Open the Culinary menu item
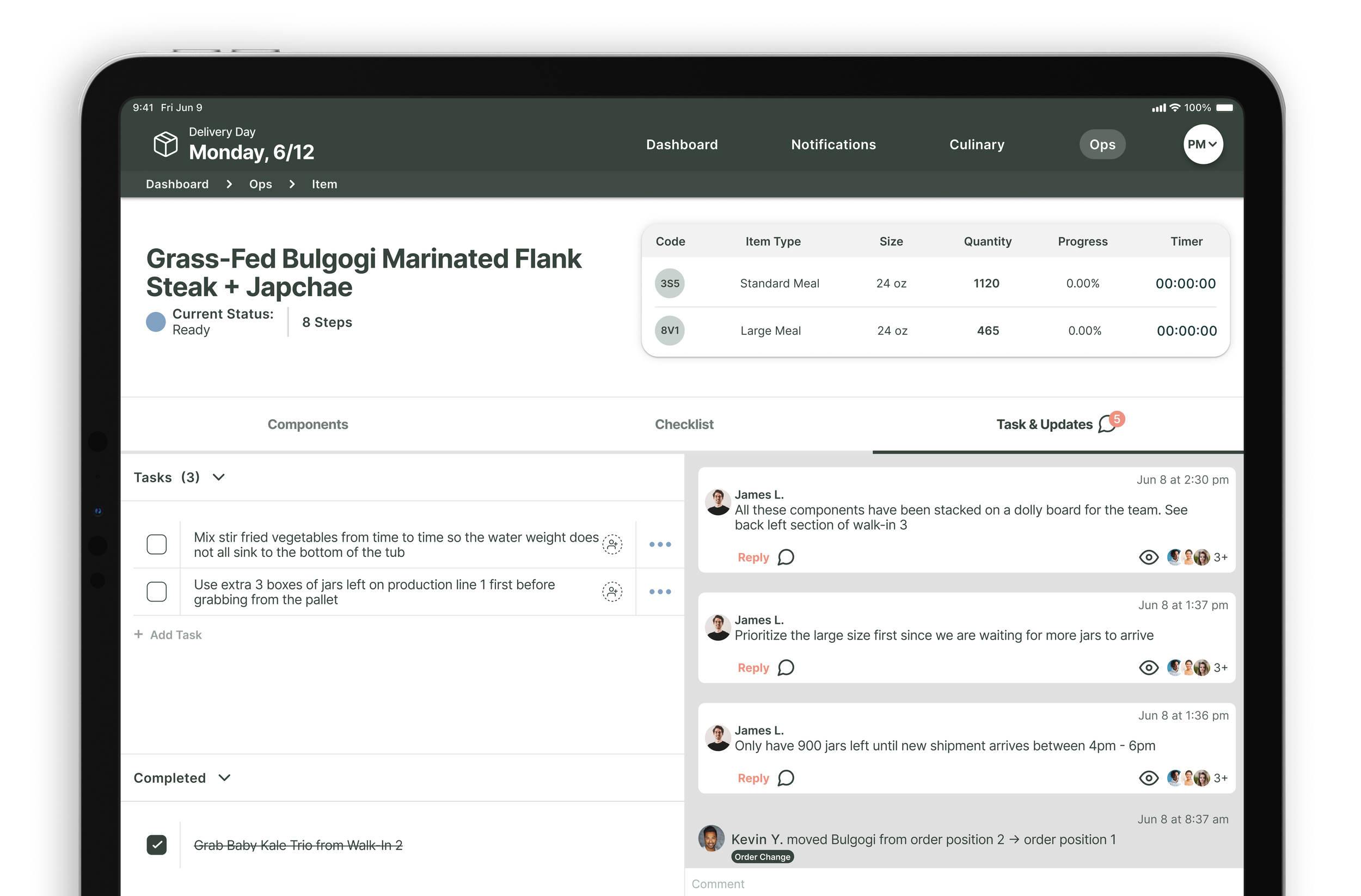This screenshot has width=1361, height=896. 976,145
